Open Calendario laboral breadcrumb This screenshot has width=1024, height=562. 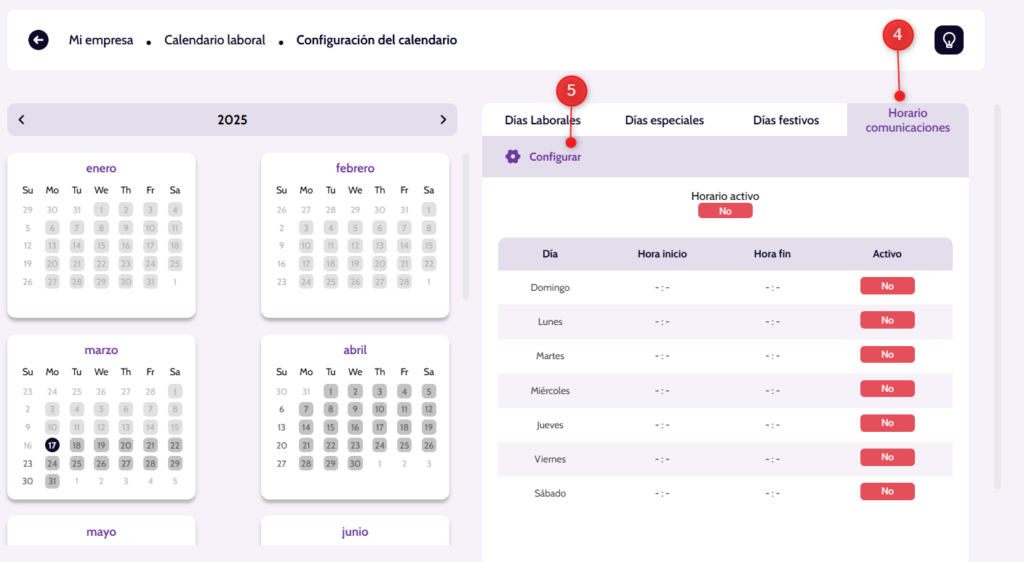pos(215,40)
